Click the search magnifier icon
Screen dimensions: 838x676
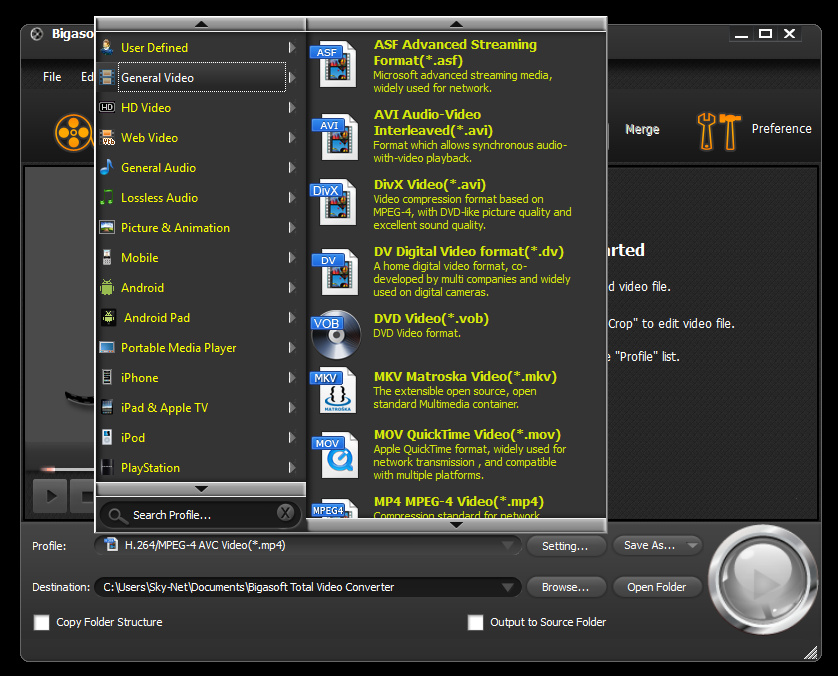[x=117, y=515]
